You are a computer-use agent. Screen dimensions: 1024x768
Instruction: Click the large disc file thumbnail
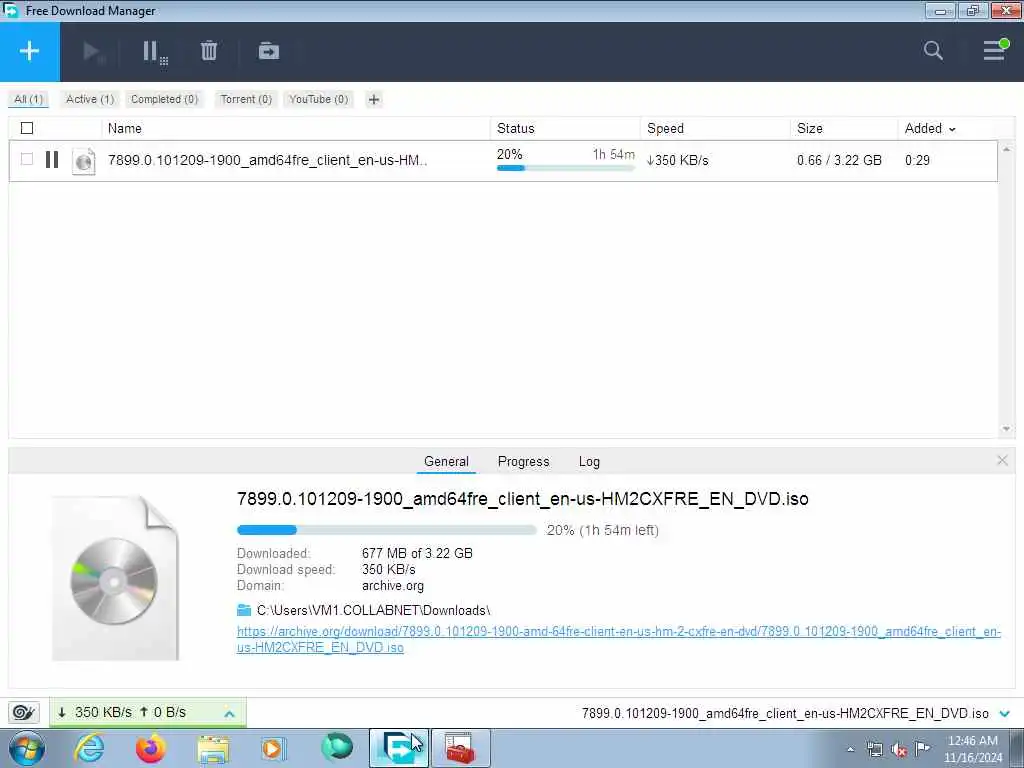coord(115,579)
